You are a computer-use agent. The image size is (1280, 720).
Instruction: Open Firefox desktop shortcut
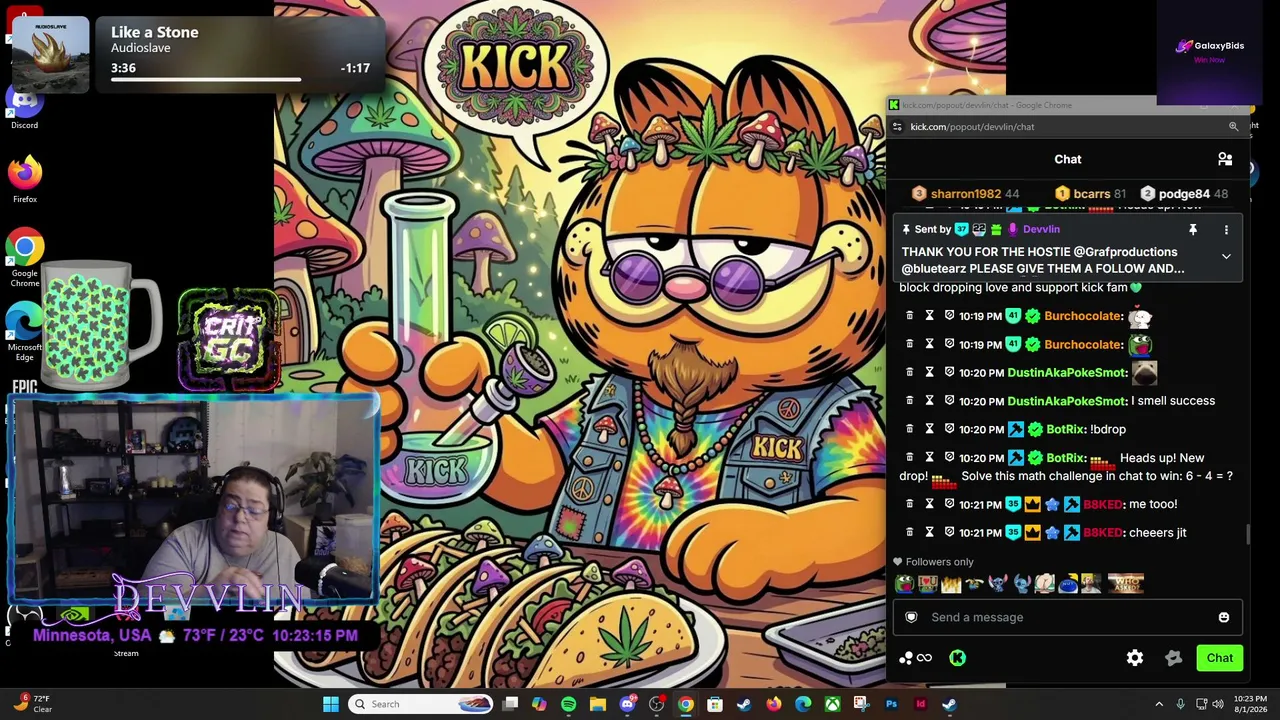pyautogui.click(x=25, y=179)
